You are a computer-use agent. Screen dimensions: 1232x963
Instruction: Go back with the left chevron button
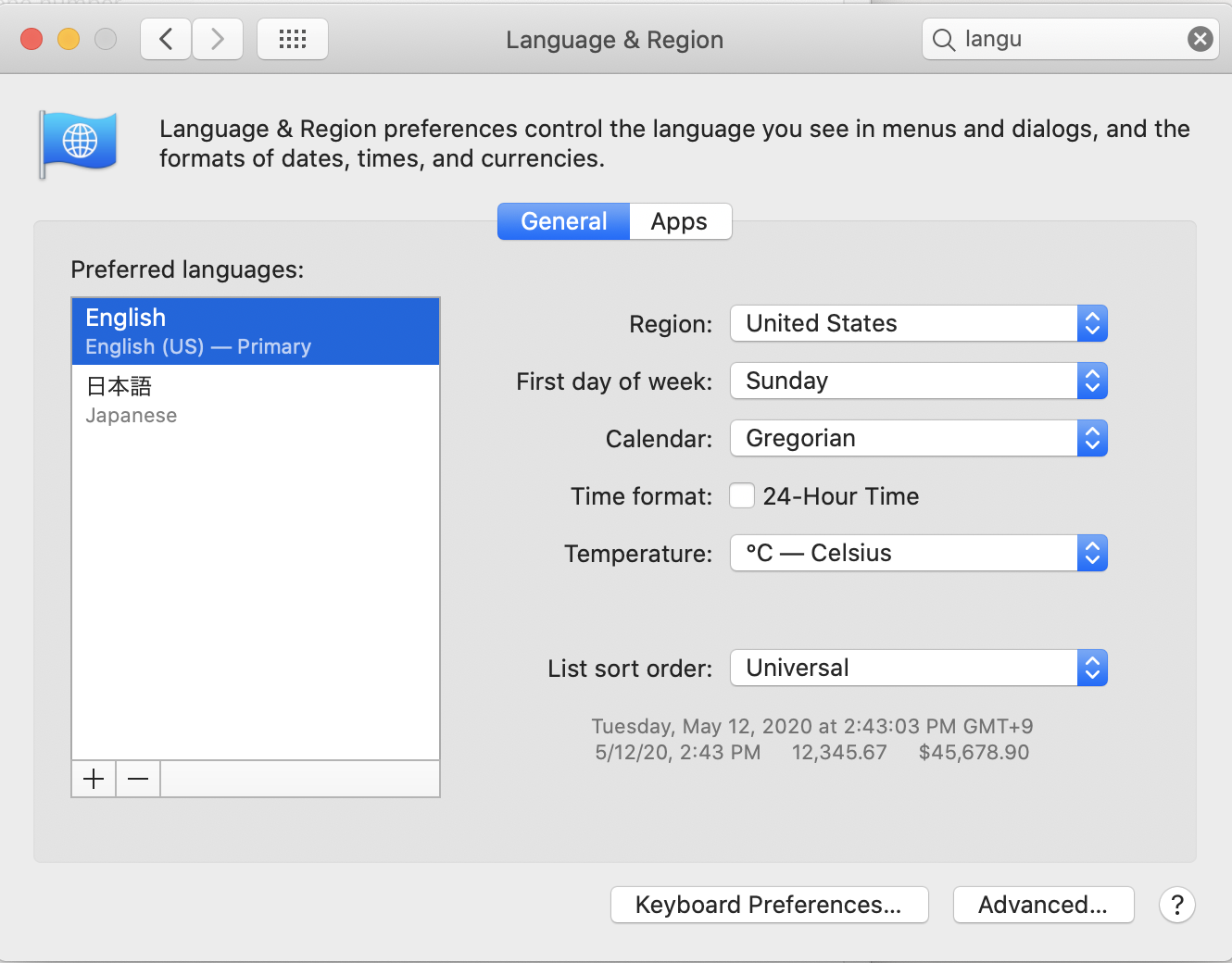click(x=166, y=39)
